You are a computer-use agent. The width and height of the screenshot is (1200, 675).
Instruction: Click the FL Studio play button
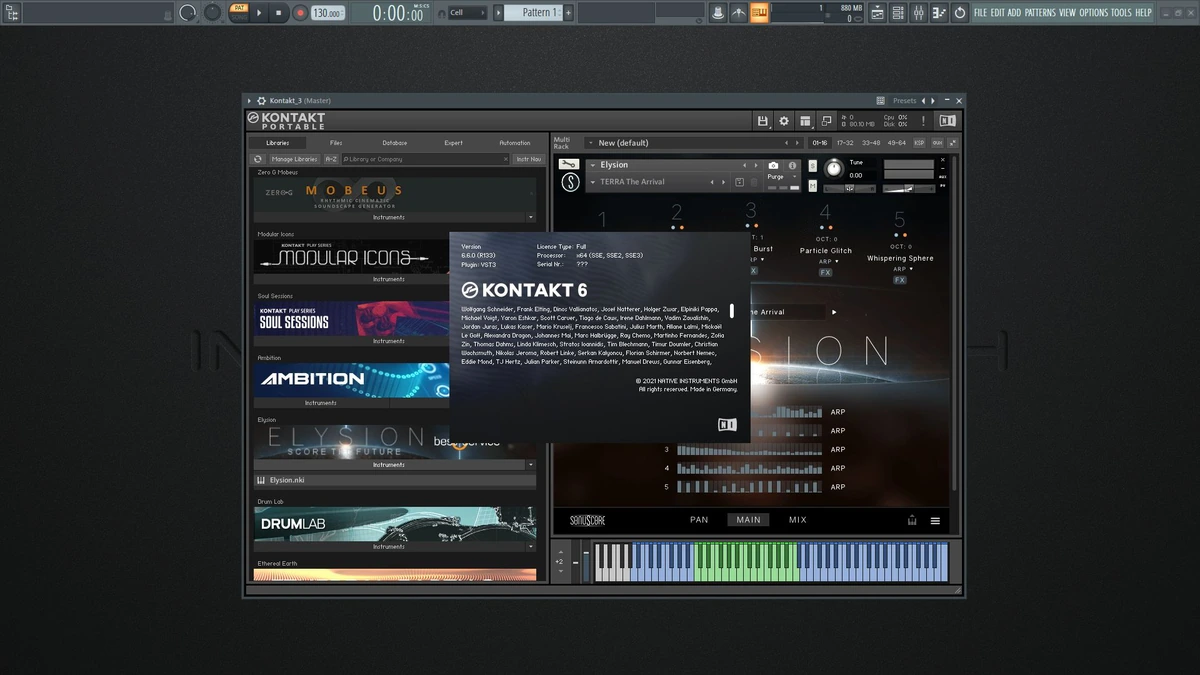tap(259, 13)
